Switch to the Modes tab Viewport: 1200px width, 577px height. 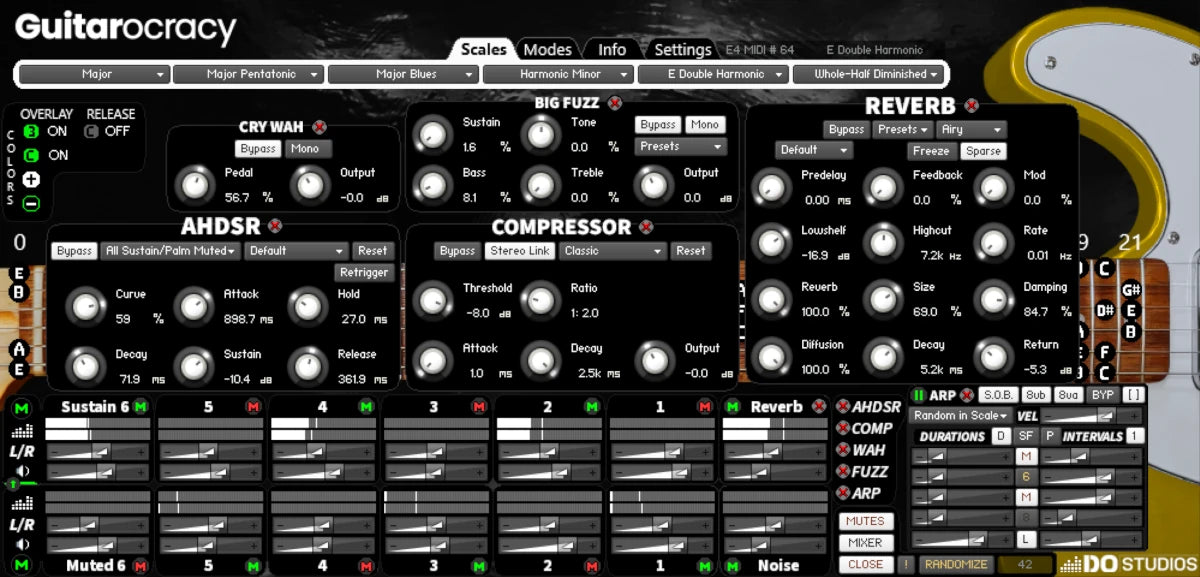click(548, 49)
